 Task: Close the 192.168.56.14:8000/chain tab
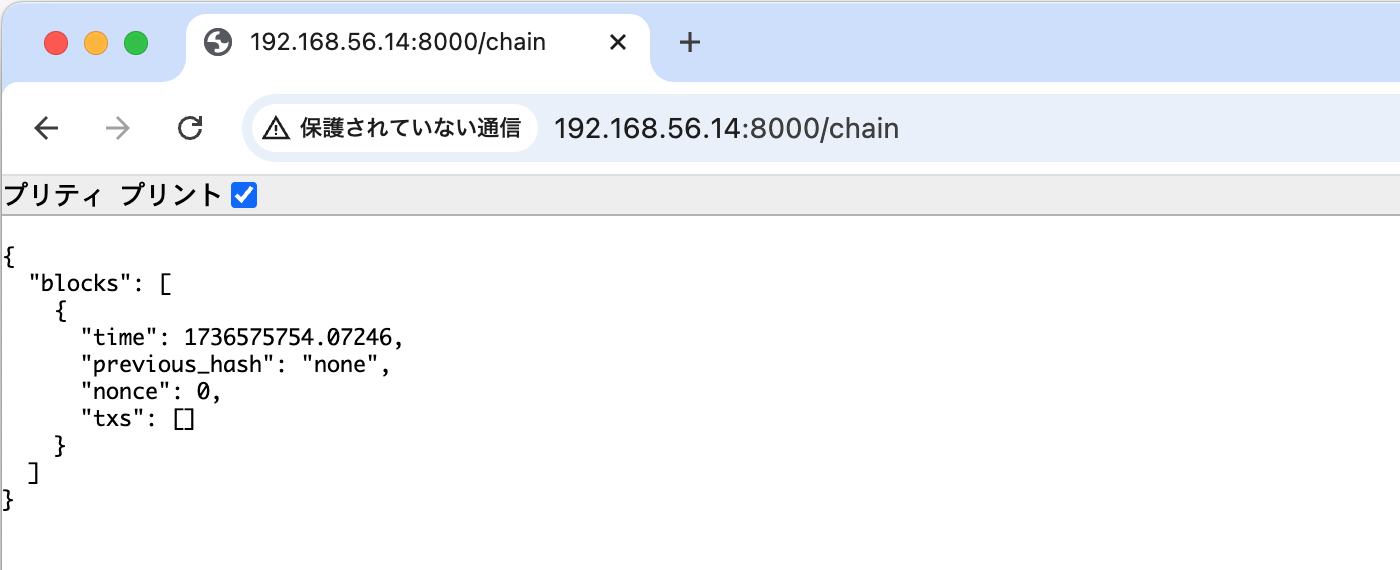click(618, 42)
